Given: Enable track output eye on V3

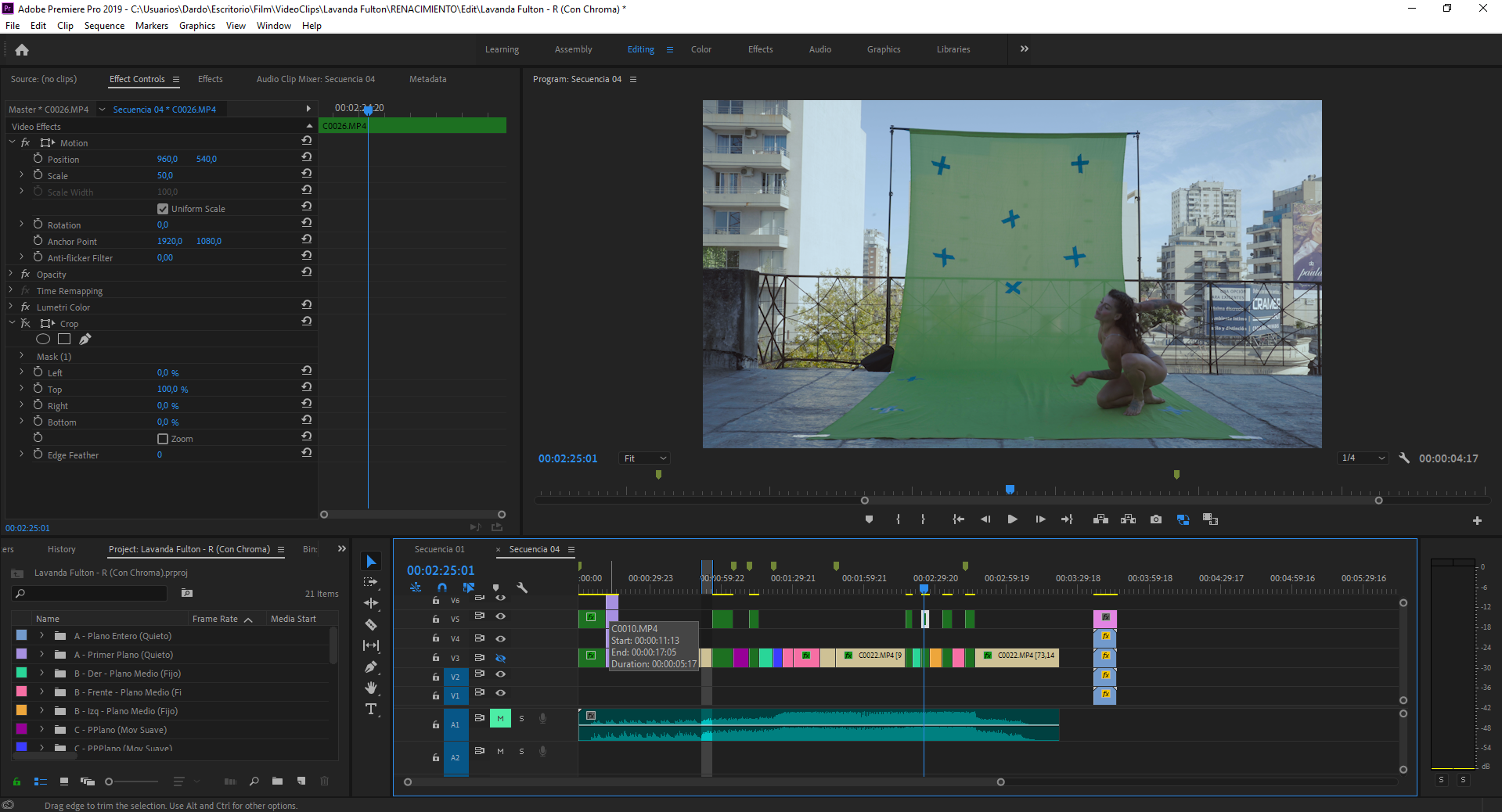Looking at the screenshot, I should click(500, 659).
